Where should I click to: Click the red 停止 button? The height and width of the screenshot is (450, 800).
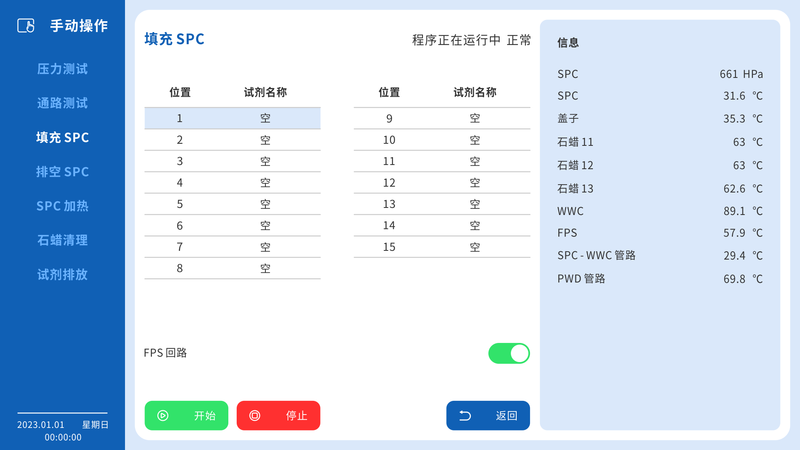click(279, 415)
